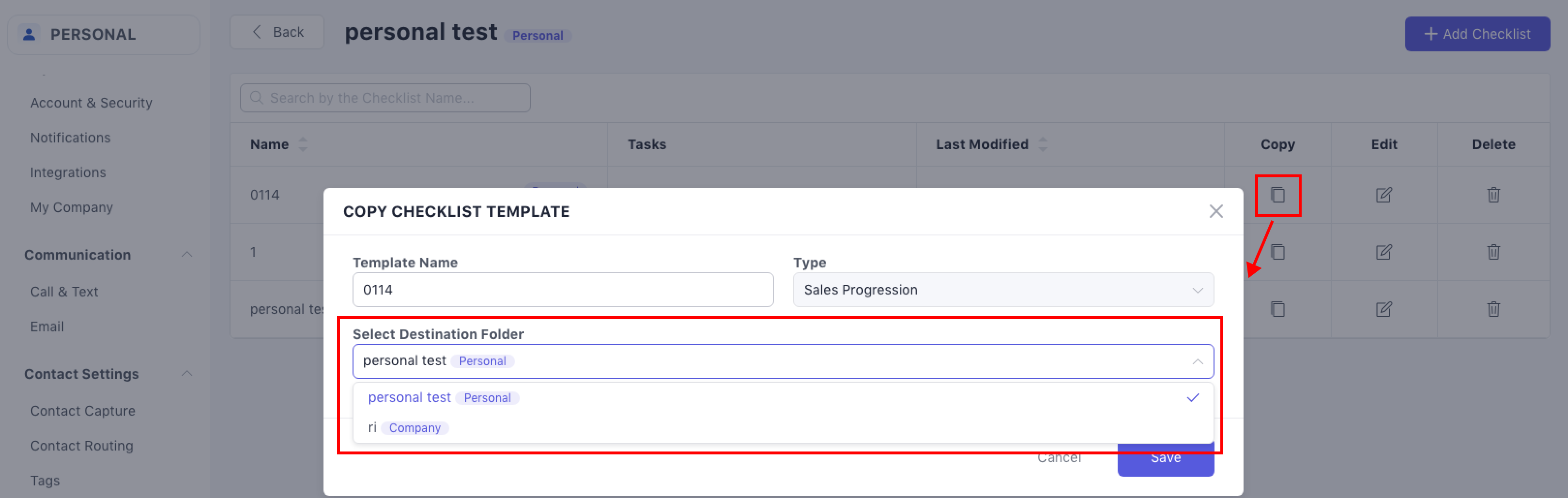Collapse the Communication sidebar section
This screenshot has height=498, width=1568.
point(187,254)
